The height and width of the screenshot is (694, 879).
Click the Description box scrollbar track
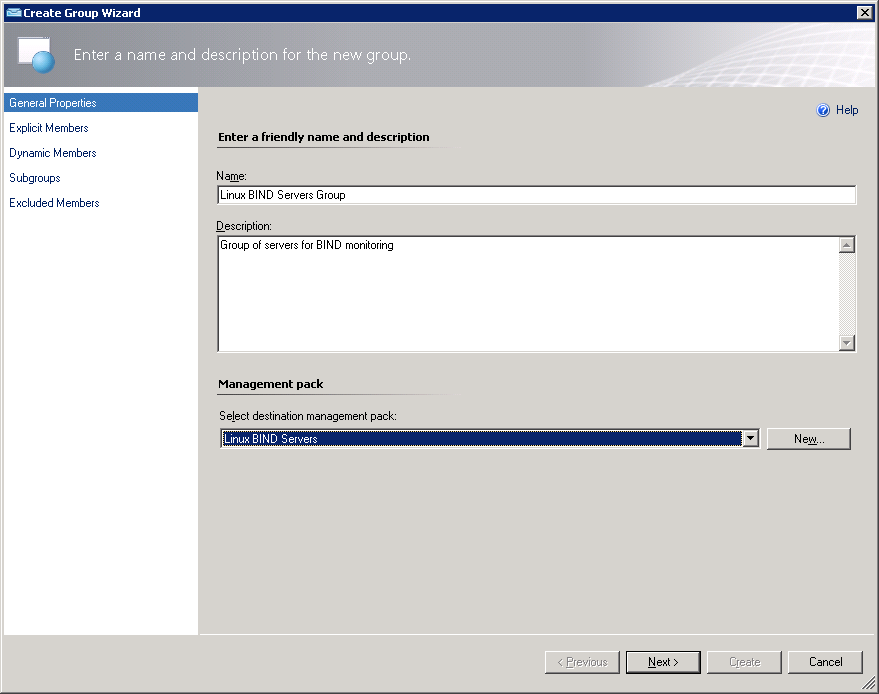[x=847, y=294]
